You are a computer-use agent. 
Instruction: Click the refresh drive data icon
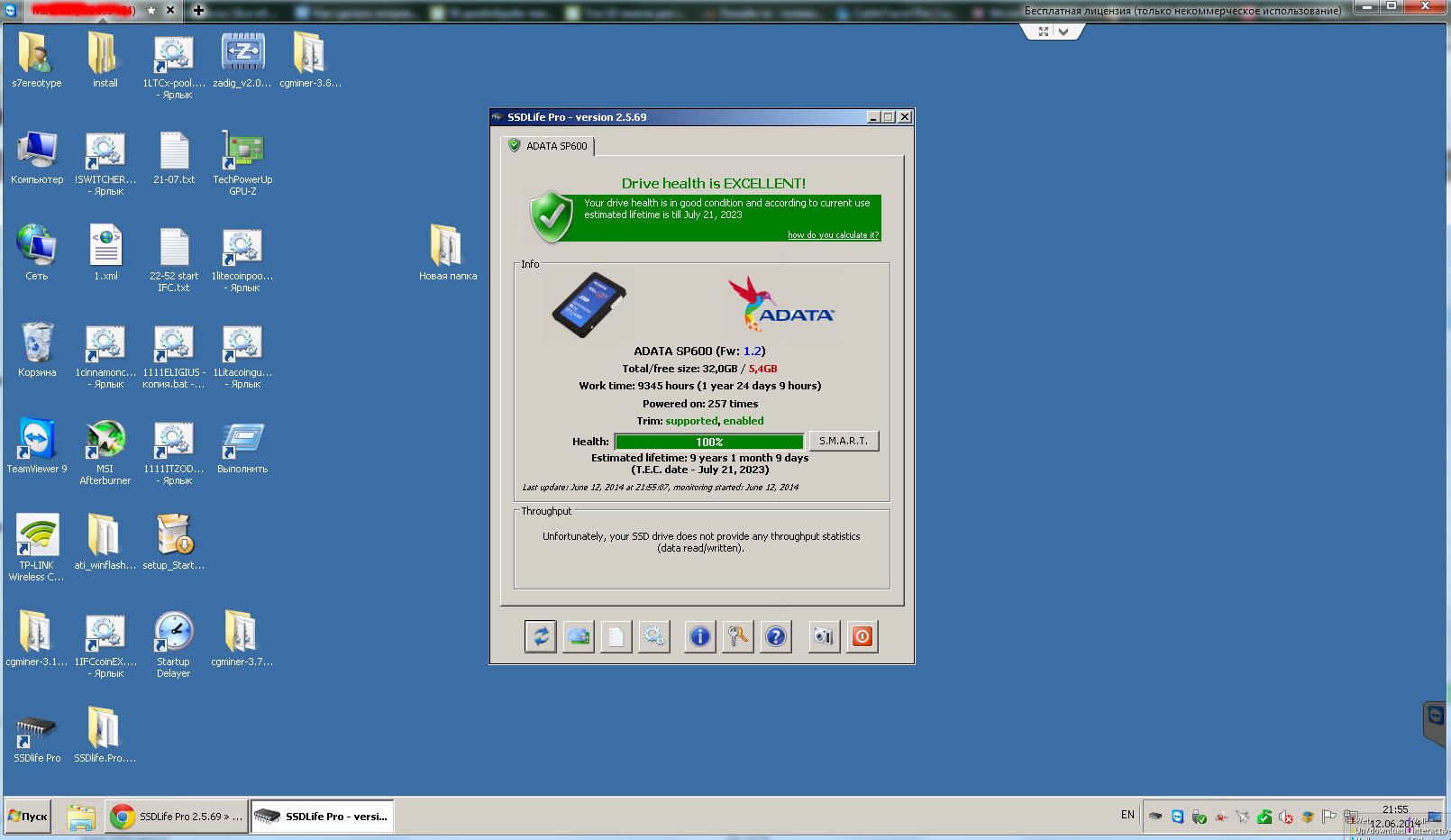[541, 637]
